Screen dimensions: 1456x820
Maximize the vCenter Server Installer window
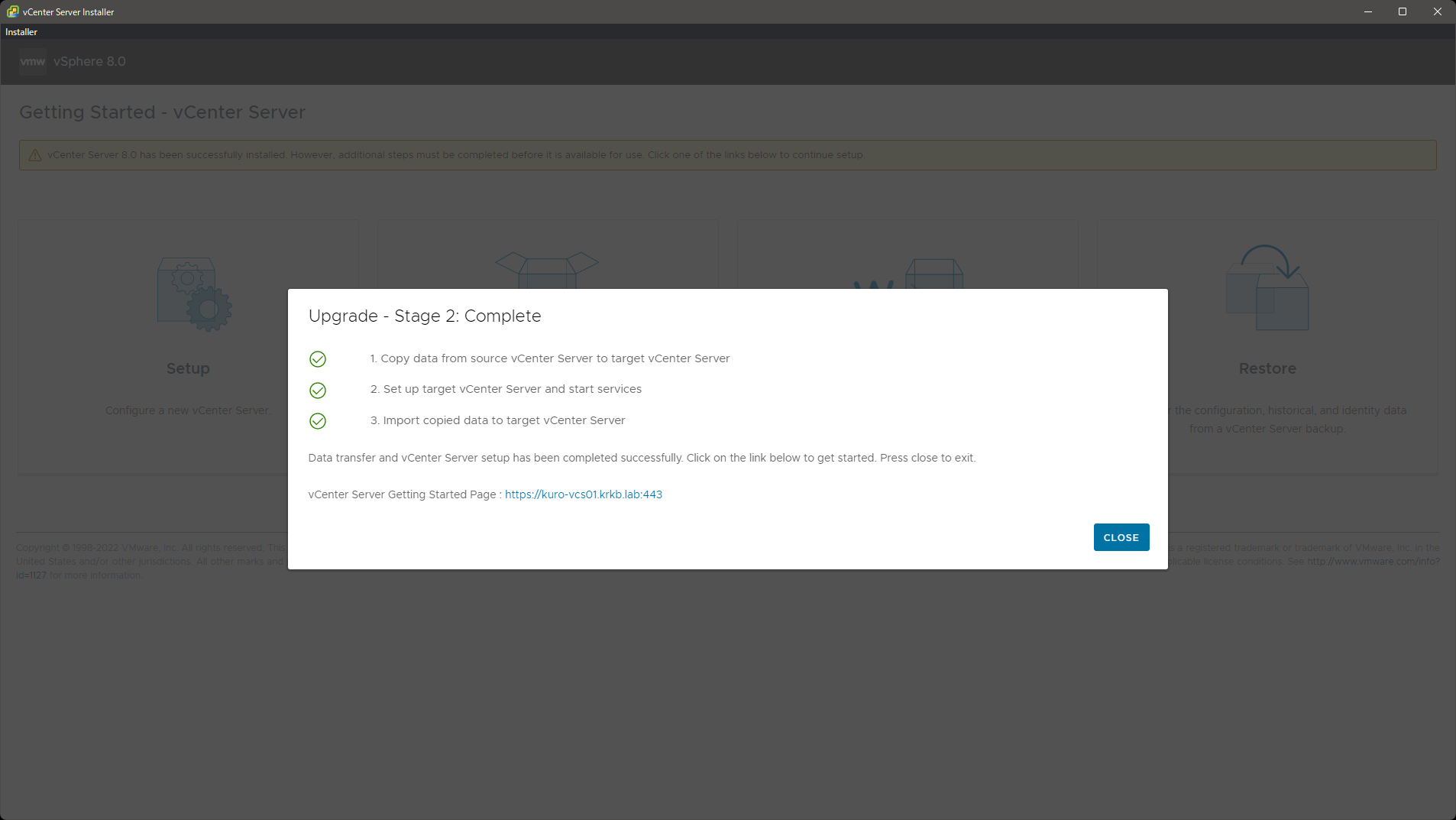click(x=1403, y=11)
